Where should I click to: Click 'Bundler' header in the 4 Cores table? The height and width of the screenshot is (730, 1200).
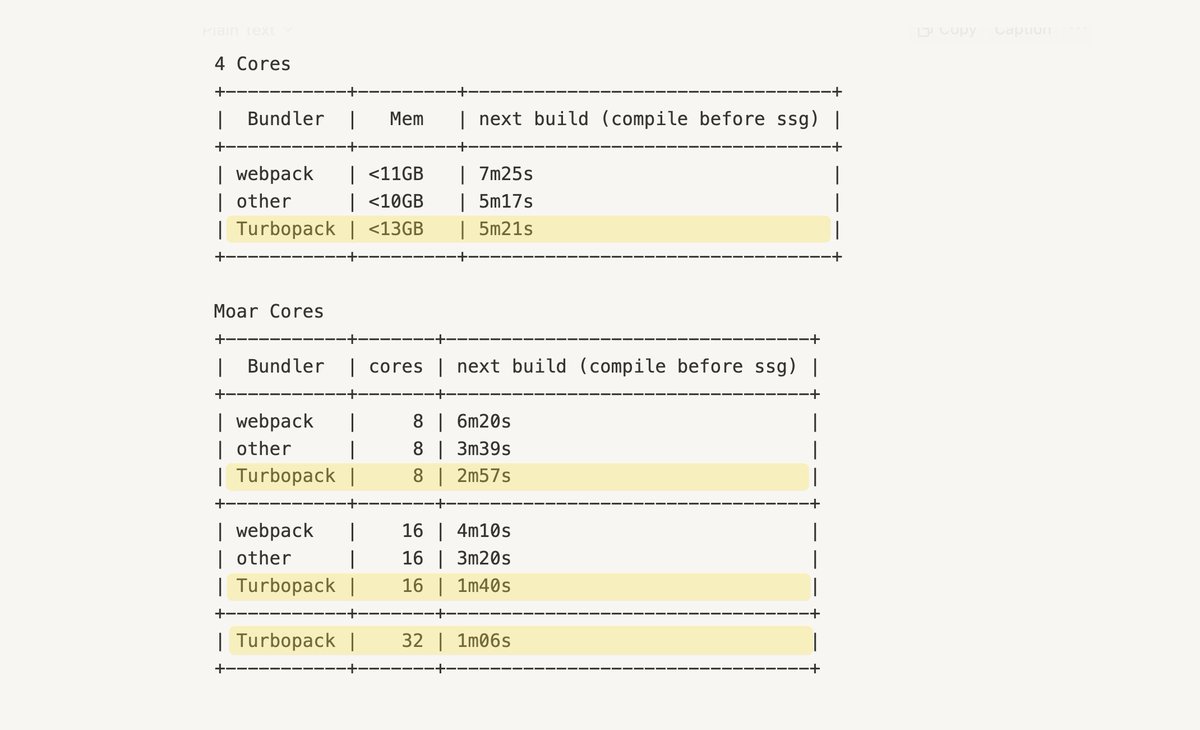(x=286, y=119)
